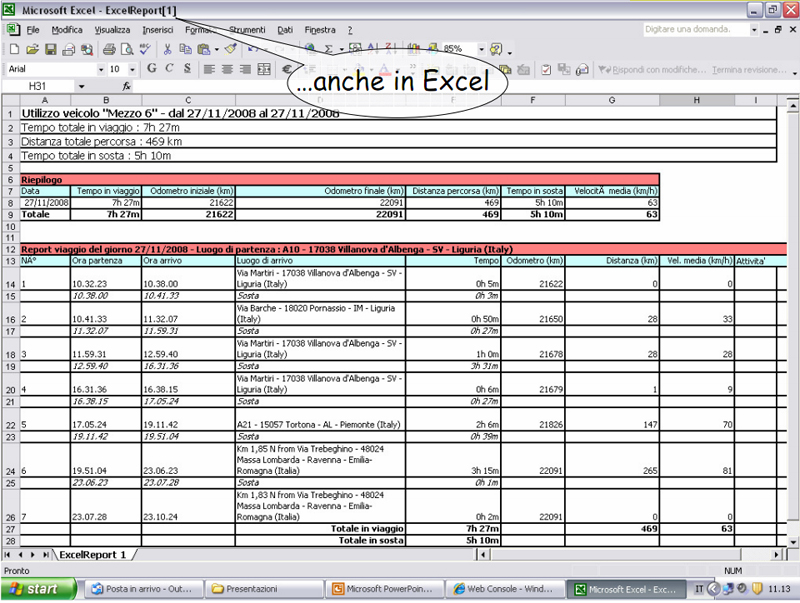Center text in the cell
The width and height of the screenshot is (800, 603).
[x=227, y=69]
